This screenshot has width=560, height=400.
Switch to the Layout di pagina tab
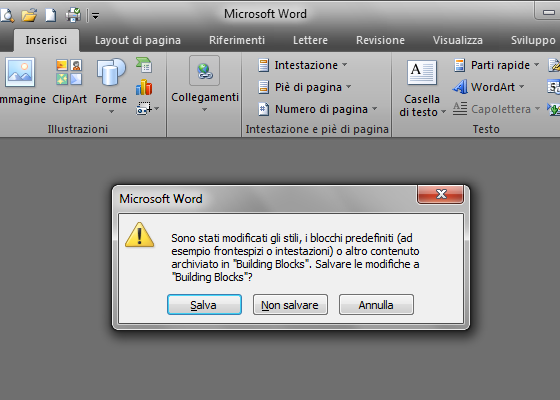coord(138,40)
